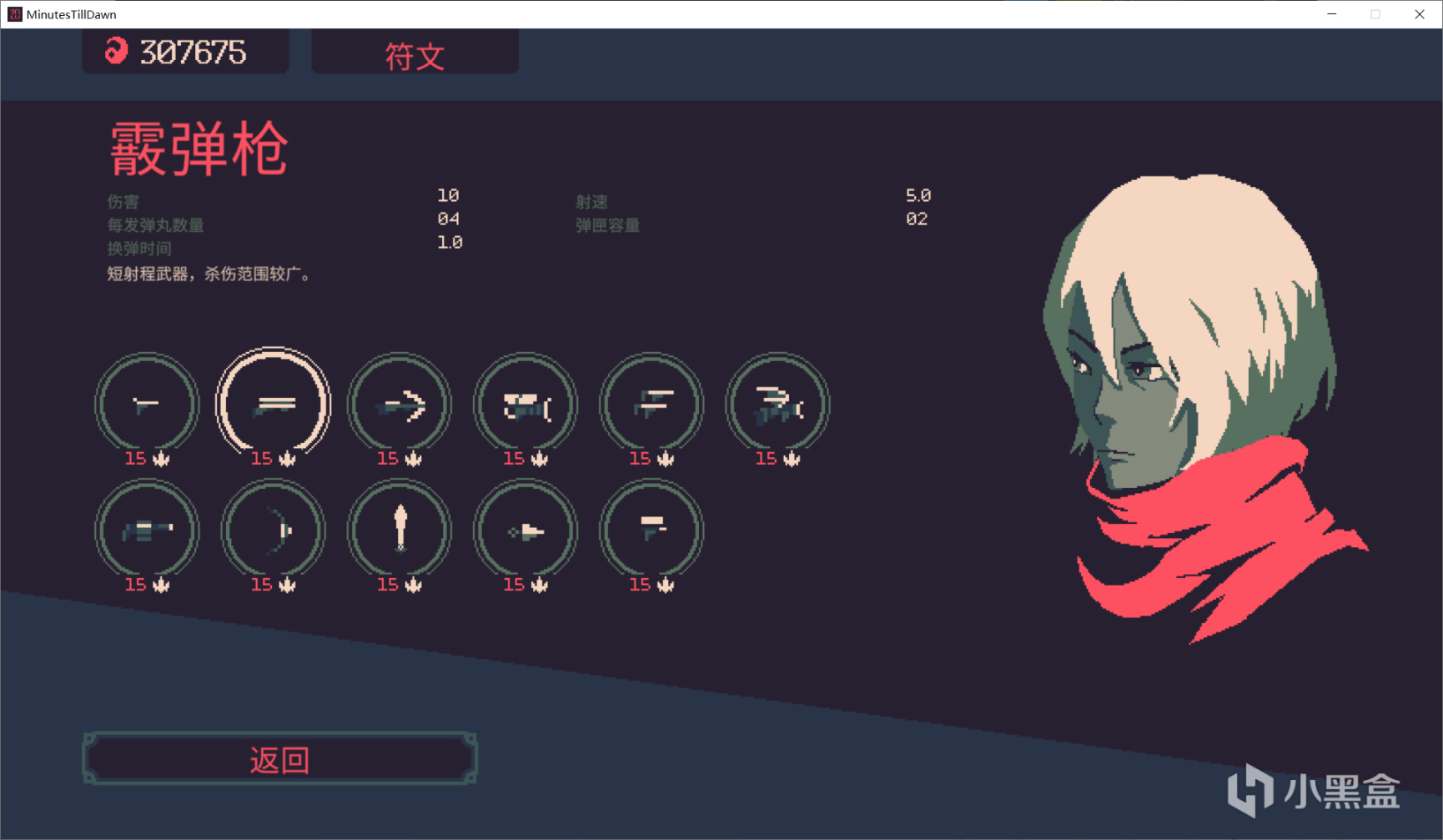1443x840 pixels.
Task: Close the MinutesTillDawn window
Action: (x=1420, y=14)
